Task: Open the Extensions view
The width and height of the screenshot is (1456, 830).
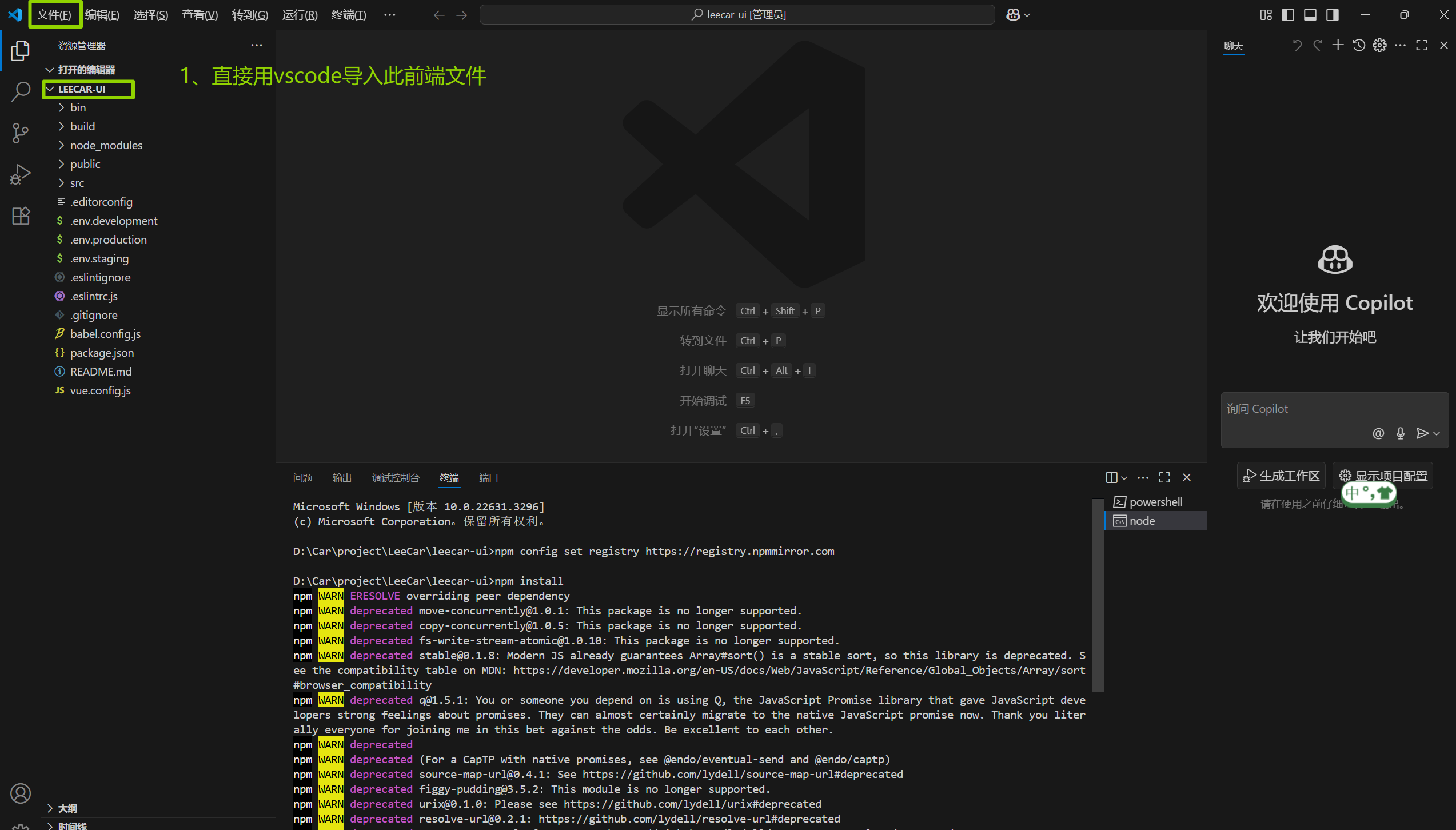Action: pyautogui.click(x=21, y=216)
